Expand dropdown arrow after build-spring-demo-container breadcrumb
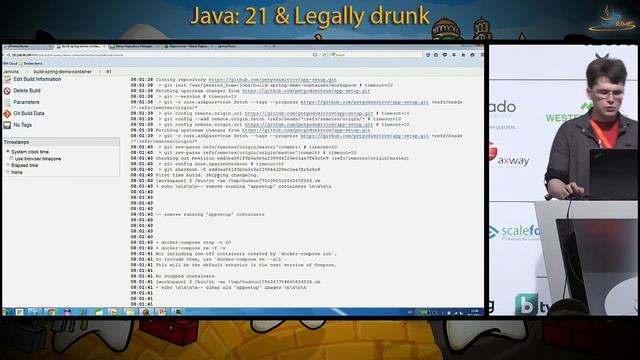The width and height of the screenshot is (640, 360). (x=100, y=72)
